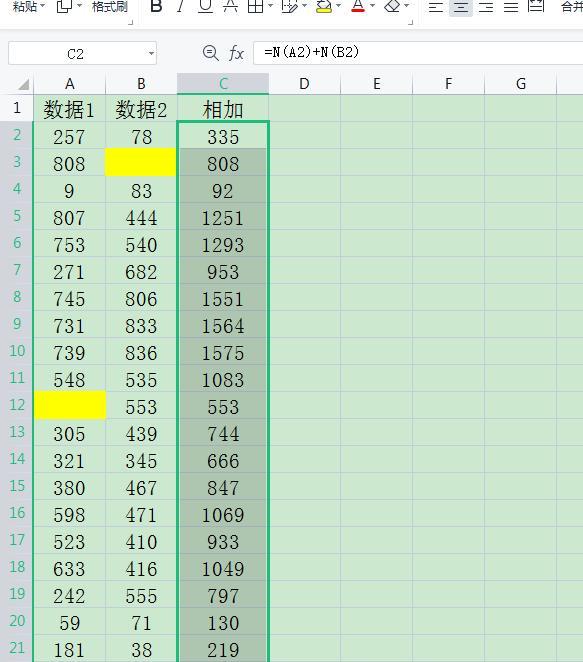Select column D header
Viewport: 583px width, 662px height.
coord(304,84)
